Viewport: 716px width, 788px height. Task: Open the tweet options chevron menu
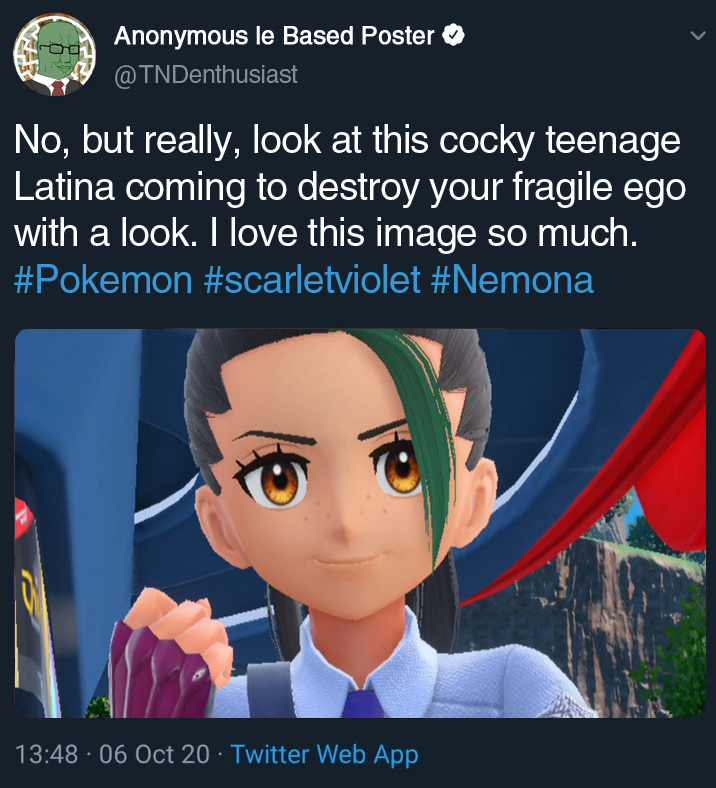coord(698,36)
